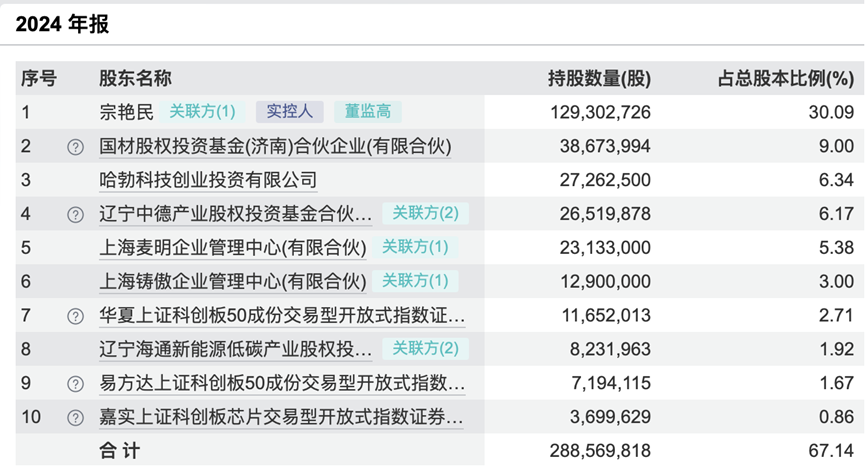865x466 pixels.
Task: Click the help icon beside 国材股权投资基金
Action: coord(76,147)
